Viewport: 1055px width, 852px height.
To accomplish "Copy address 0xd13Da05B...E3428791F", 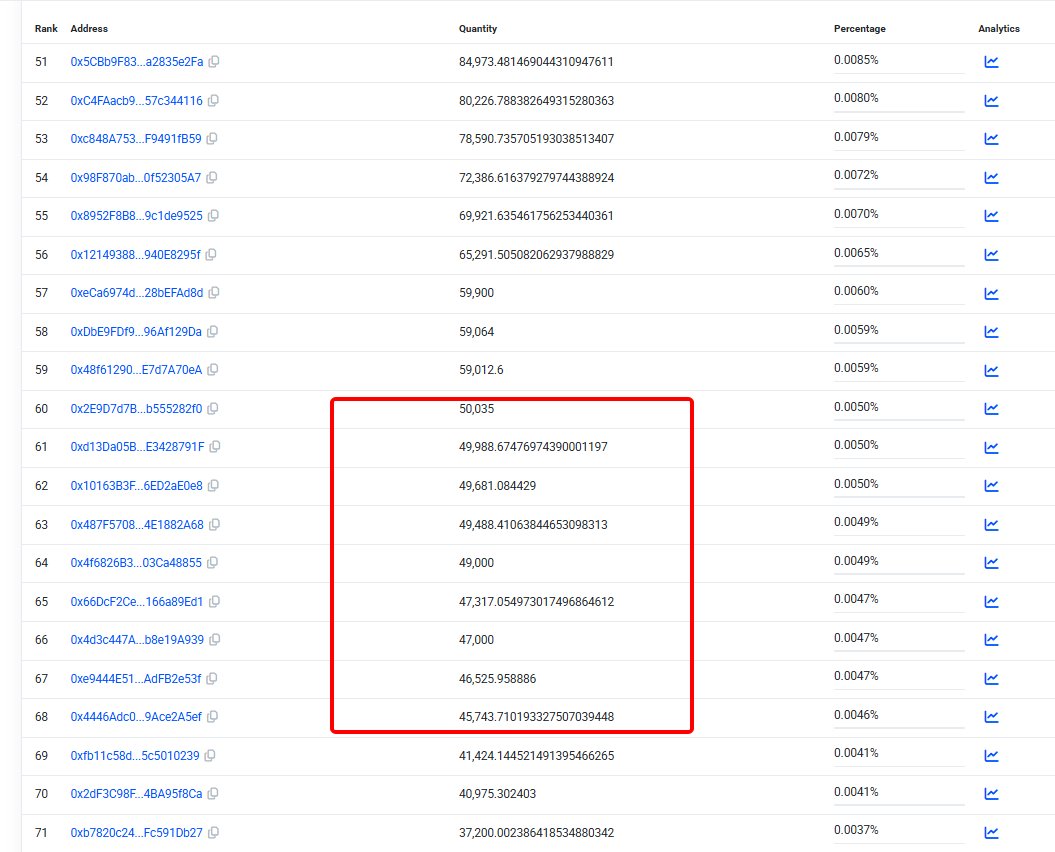I will click(x=215, y=447).
